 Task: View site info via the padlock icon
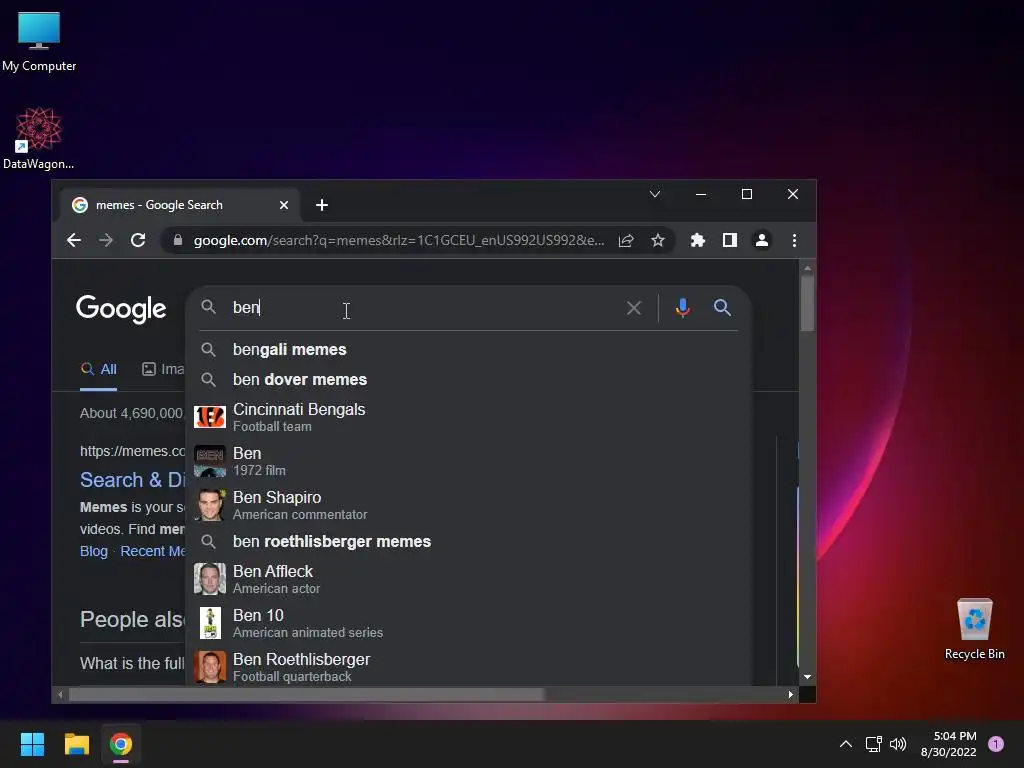pyautogui.click(x=178, y=240)
